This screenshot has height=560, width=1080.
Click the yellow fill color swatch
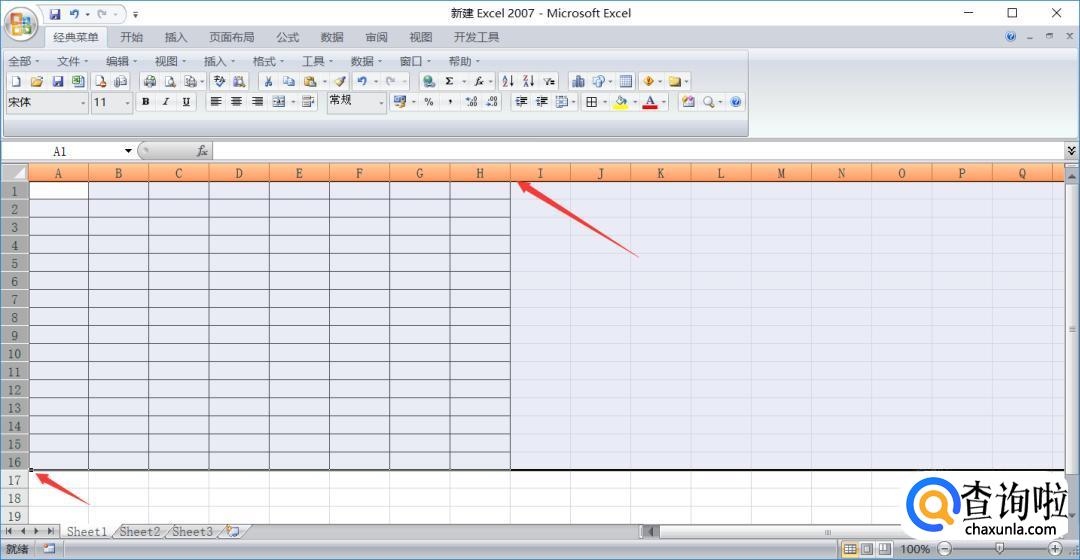click(x=621, y=102)
